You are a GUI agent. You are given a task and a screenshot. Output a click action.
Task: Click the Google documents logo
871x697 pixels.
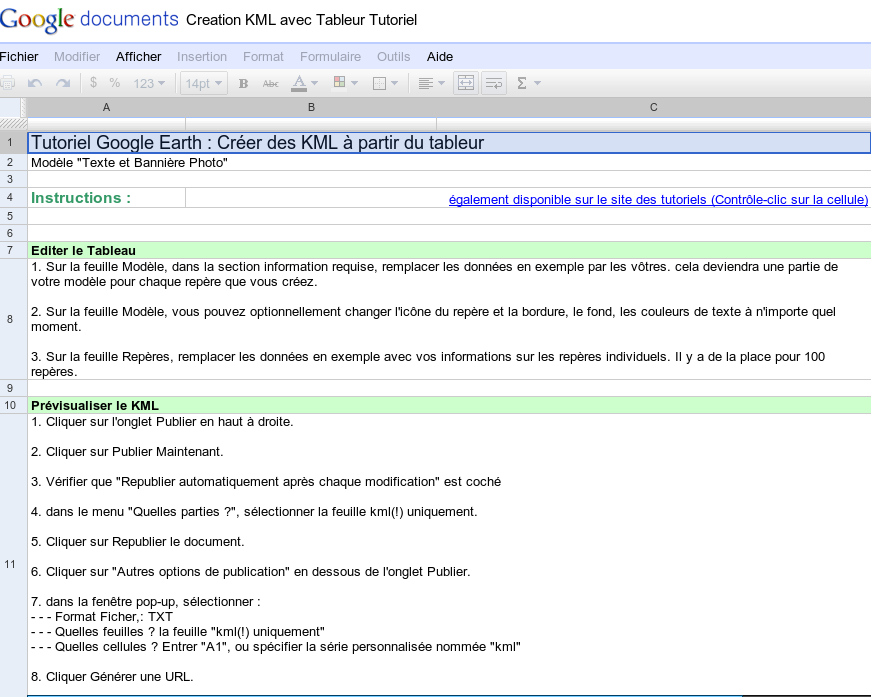pyautogui.click(x=89, y=19)
